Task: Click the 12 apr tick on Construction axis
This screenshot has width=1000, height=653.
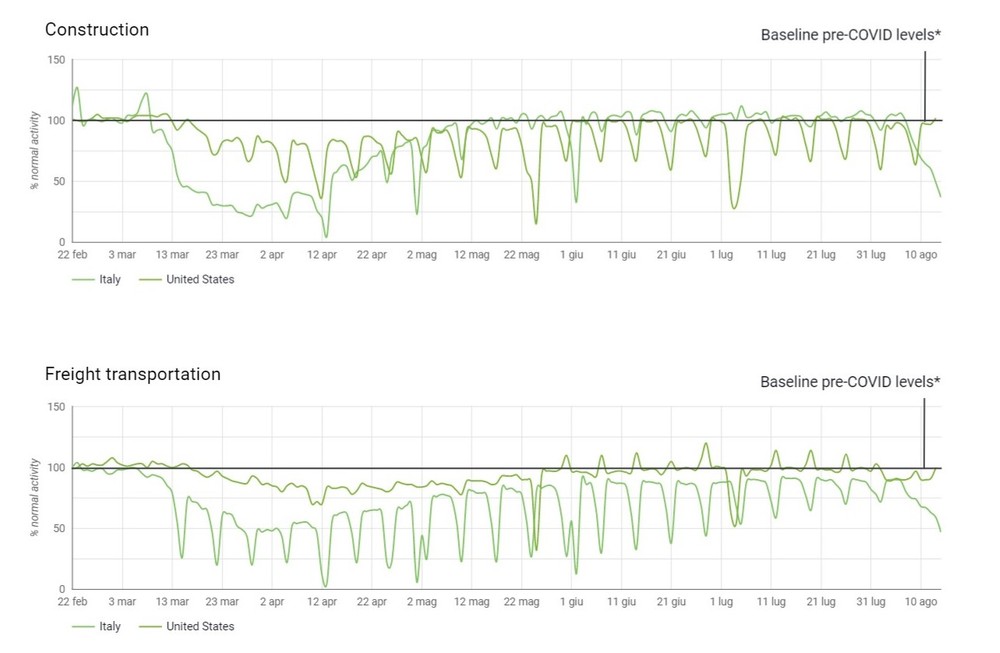Action: 322,254
